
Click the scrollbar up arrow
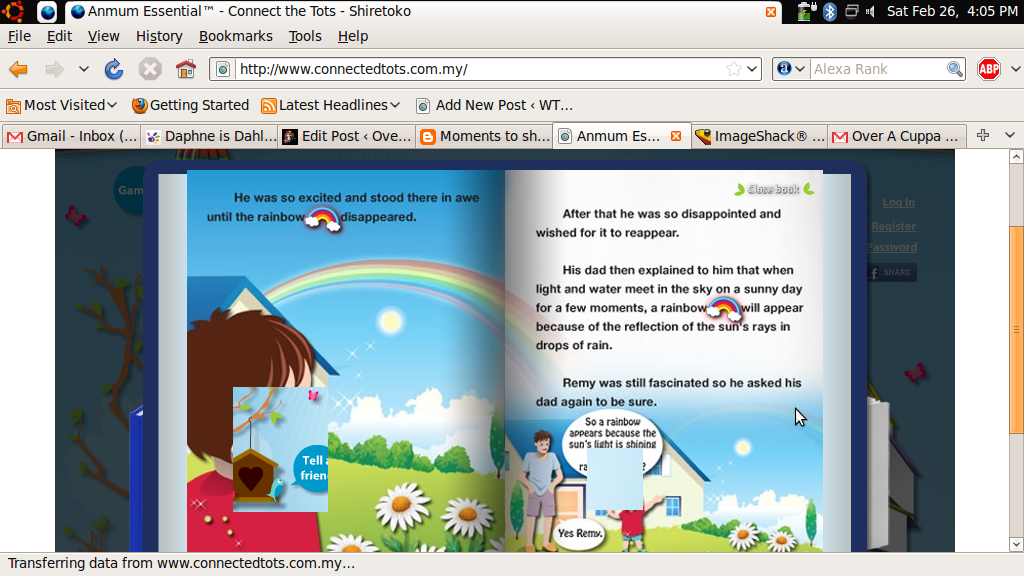1016,157
